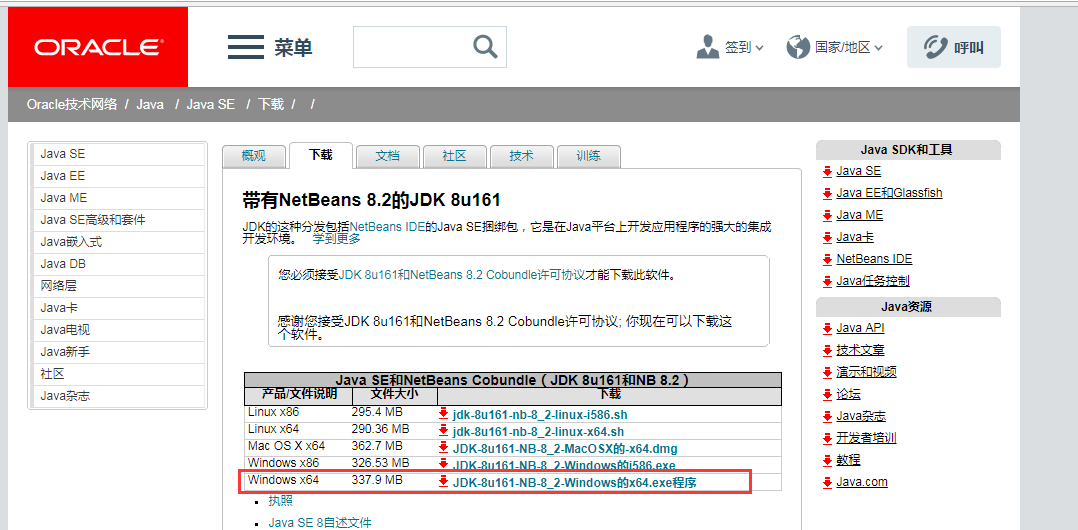This screenshot has height=530, width=1078.
Task: Click download arrow icon beside Java SE link
Action: tap(827, 171)
